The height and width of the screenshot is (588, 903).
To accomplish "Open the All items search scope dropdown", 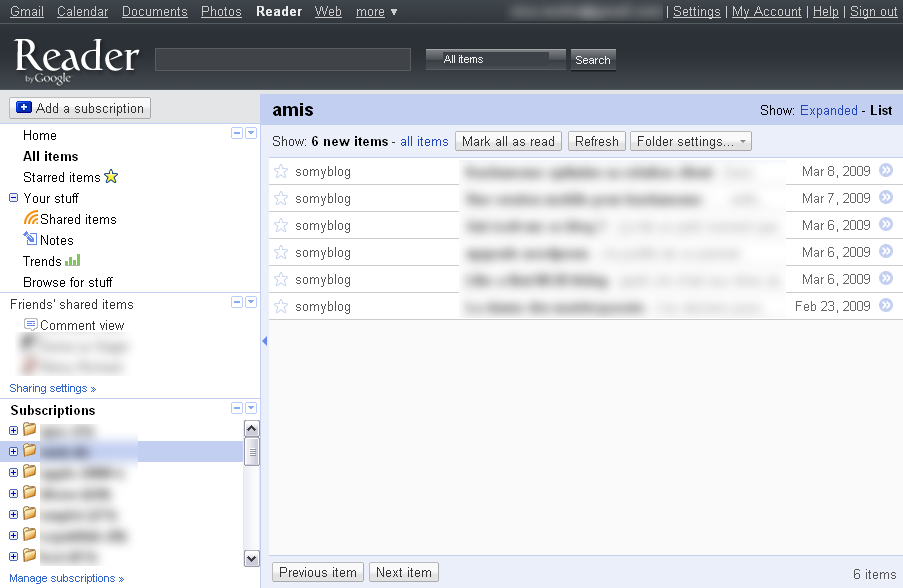I will (496, 59).
